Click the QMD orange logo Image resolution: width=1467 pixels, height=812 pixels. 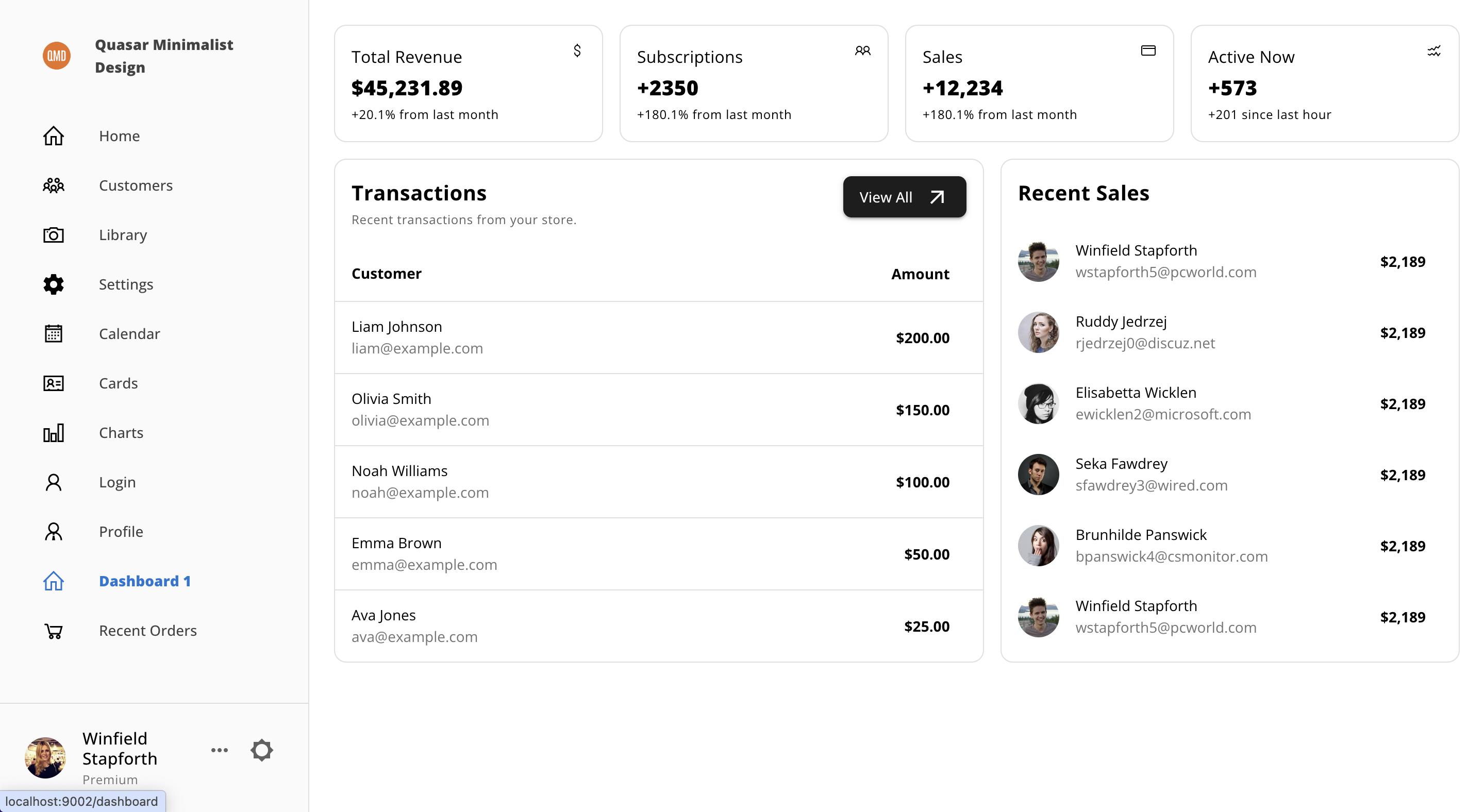coord(56,56)
